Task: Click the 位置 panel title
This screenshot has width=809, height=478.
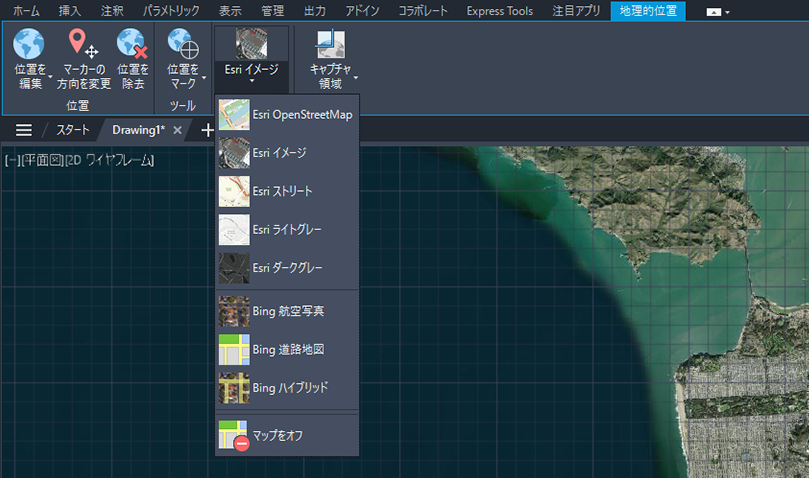Action: click(x=77, y=106)
